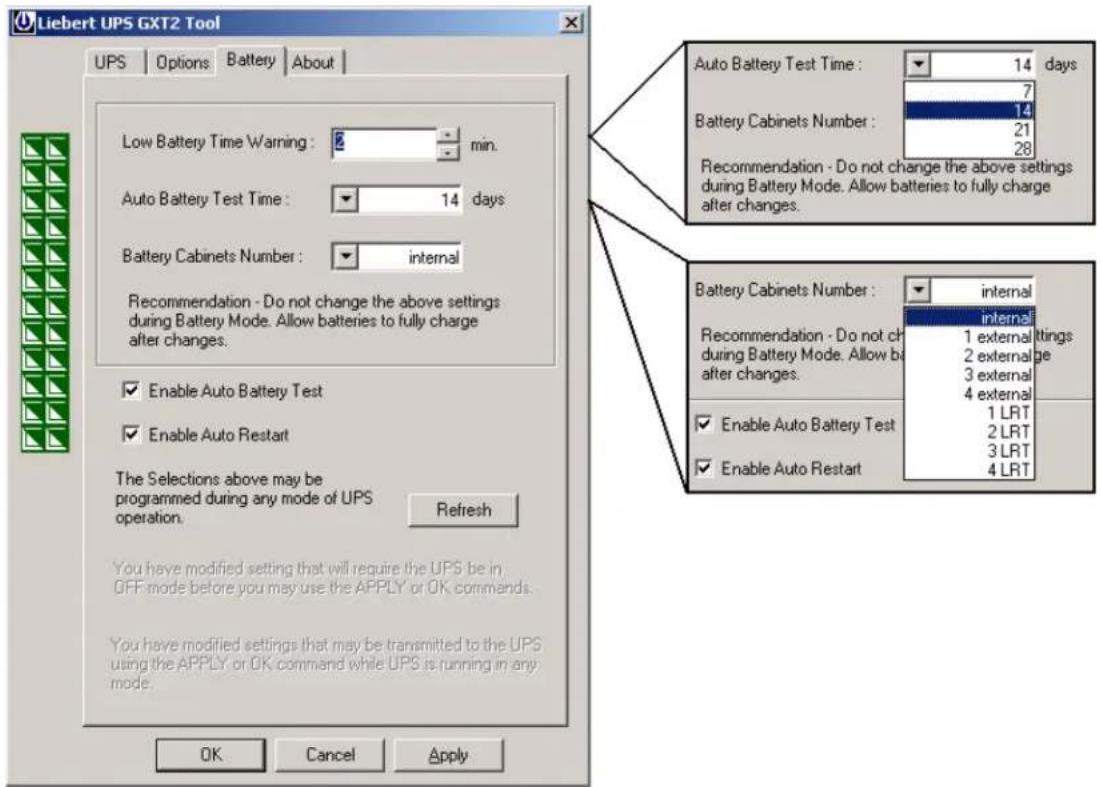1101x787 pixels.
Task: Click the Liebert power icon in title bar
Action: click(24, 22)
